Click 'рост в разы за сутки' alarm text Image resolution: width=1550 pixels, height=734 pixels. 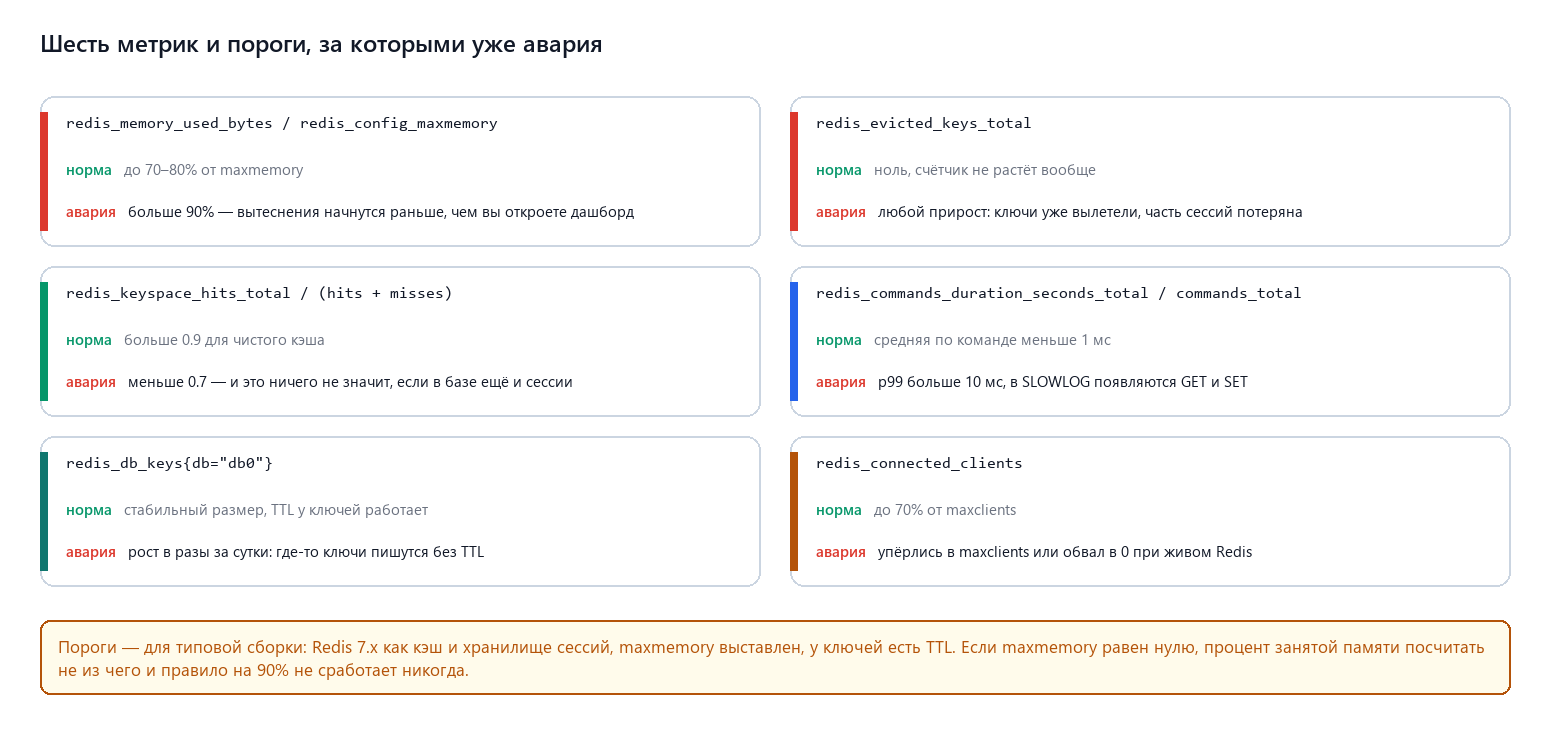tap(306, 552)
